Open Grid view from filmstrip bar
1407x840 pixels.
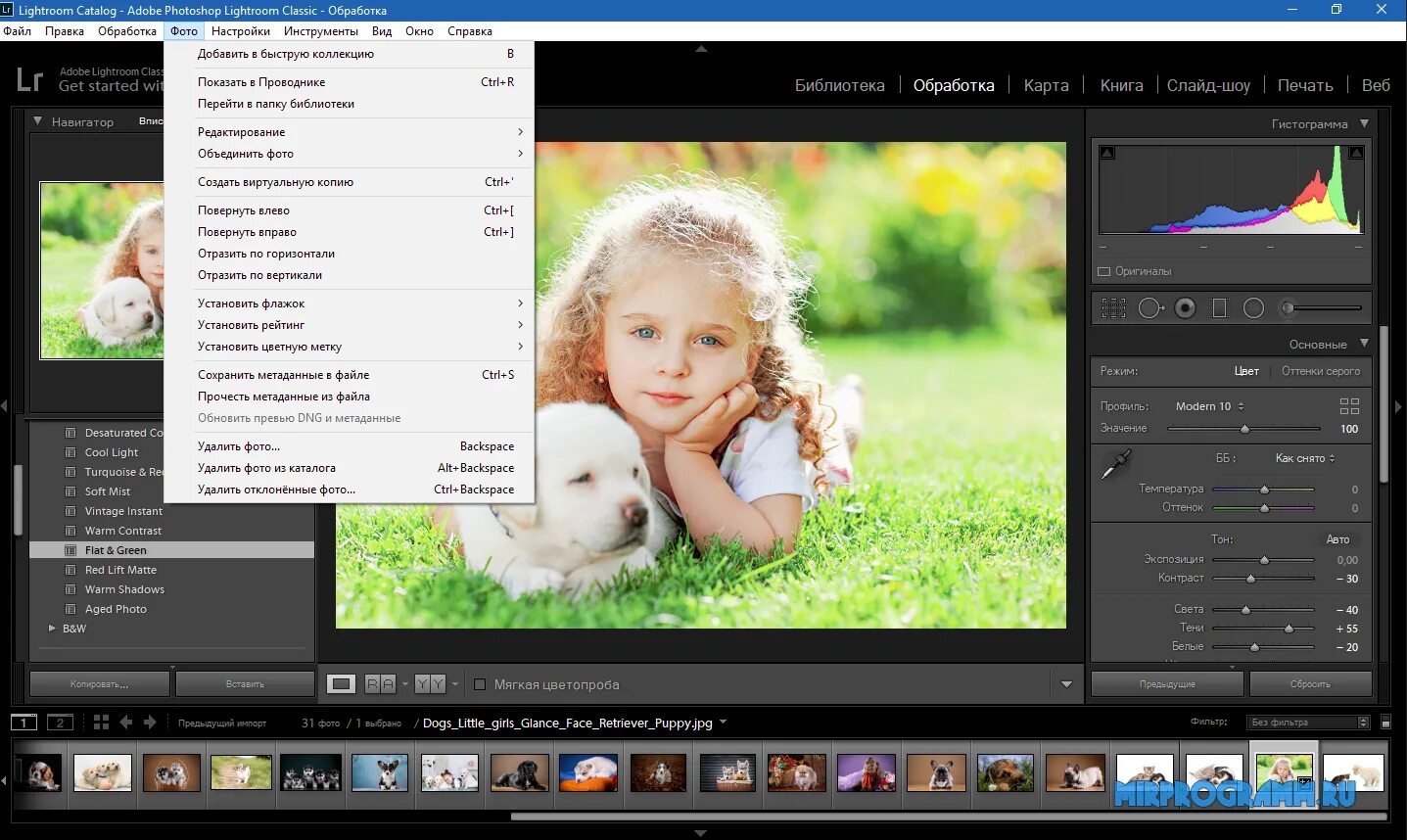click(101, 723)
